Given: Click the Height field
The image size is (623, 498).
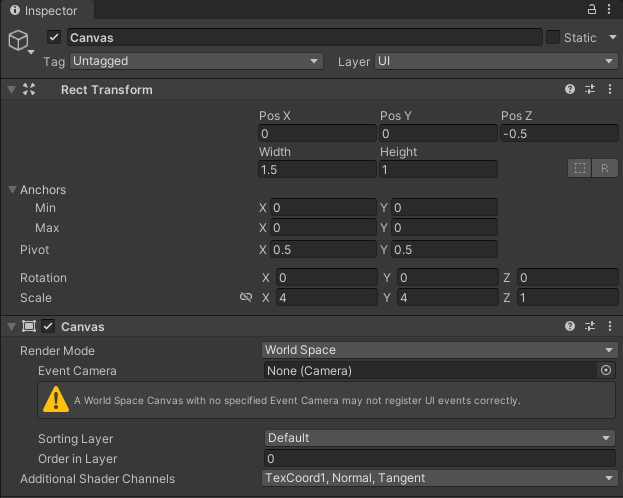Looking at the screenshot, I should coord(438,170).
